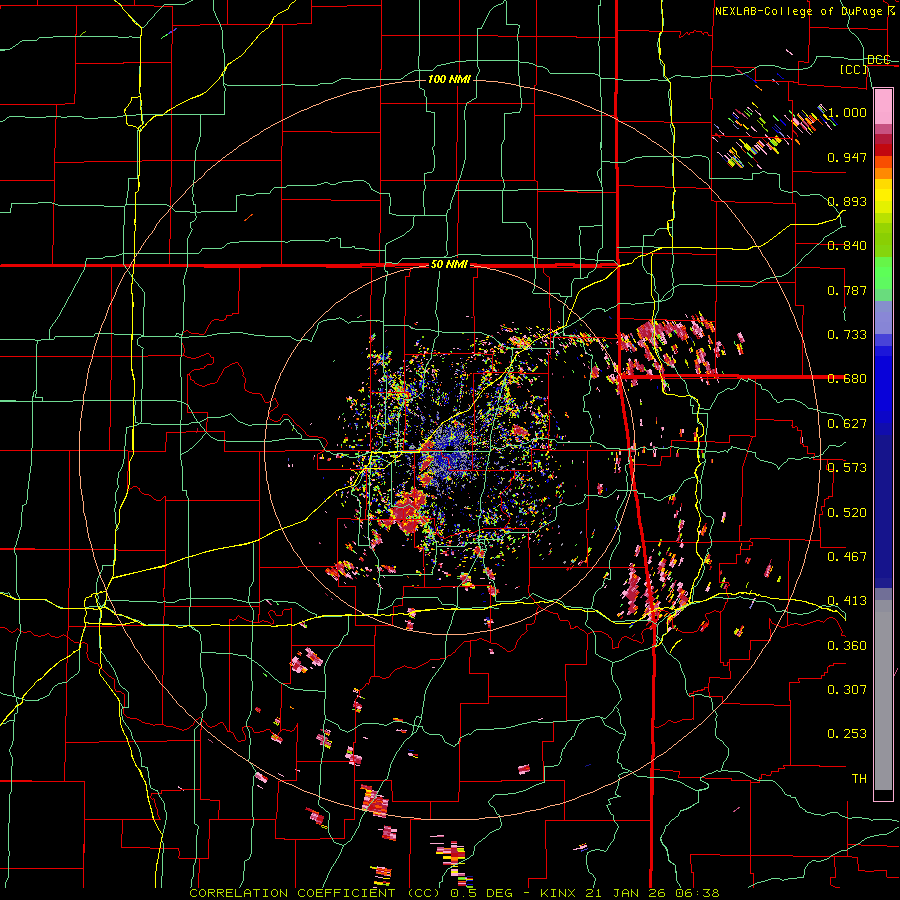This screenshot has width=900, height=900.
Task: Click the 0.893 scale value
Action: pyautogui.click(x=847, y=201)
